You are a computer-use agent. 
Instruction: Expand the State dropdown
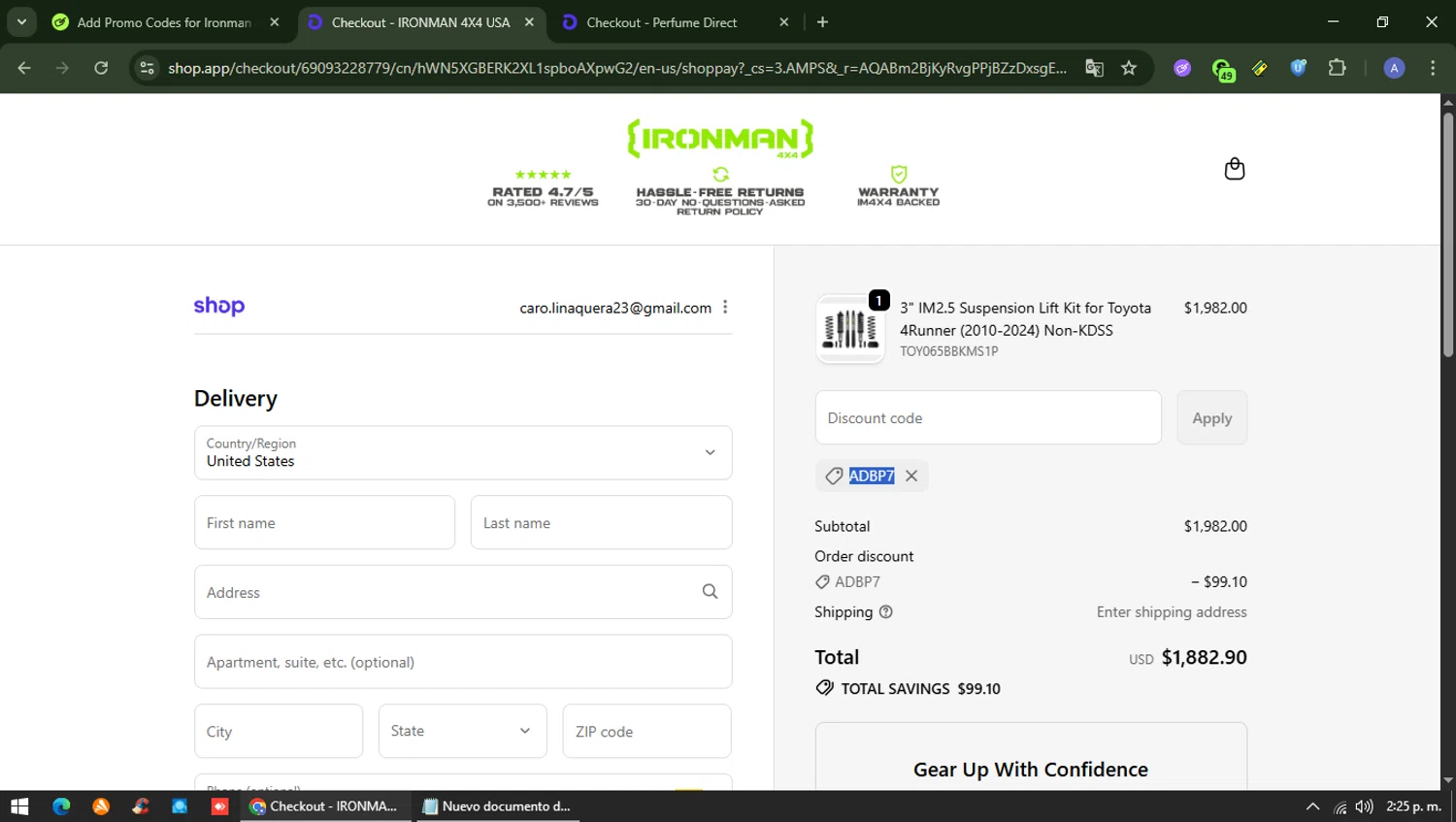point(463,731)
